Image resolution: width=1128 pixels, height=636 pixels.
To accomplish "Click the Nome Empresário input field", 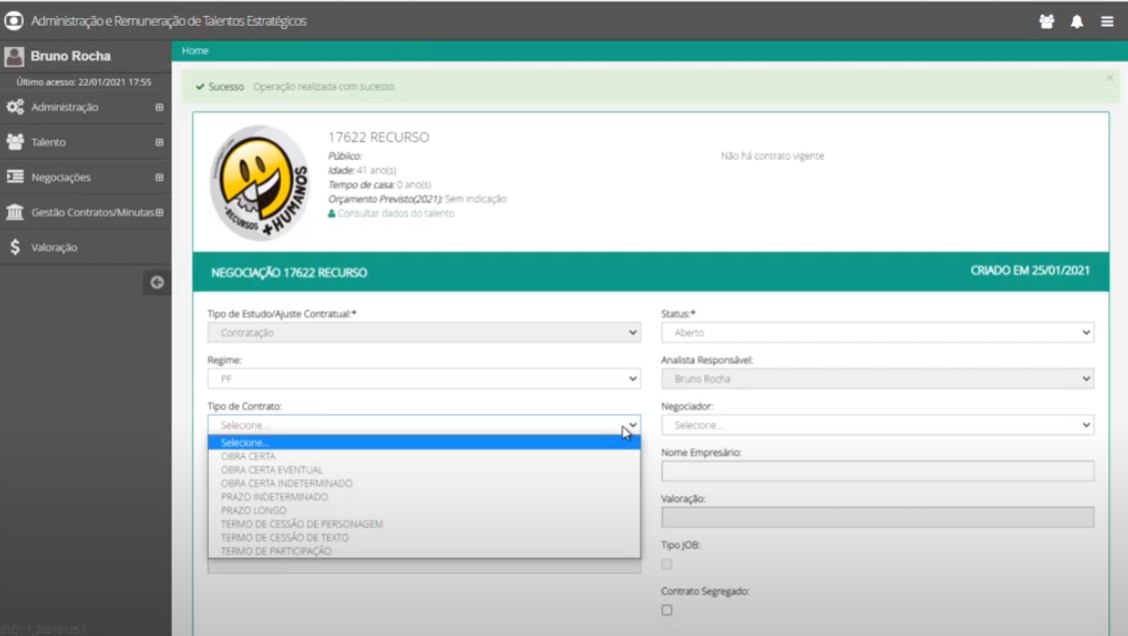I will click(878, 471).
